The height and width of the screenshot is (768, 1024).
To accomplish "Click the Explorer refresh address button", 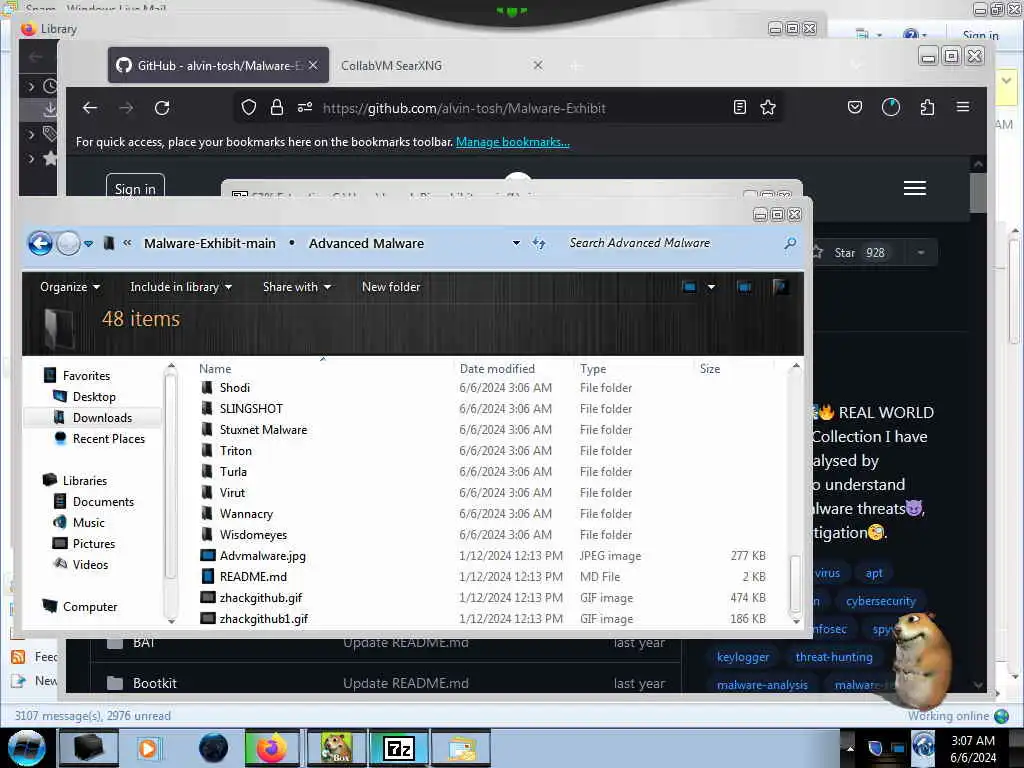I will tap(539, 244).
